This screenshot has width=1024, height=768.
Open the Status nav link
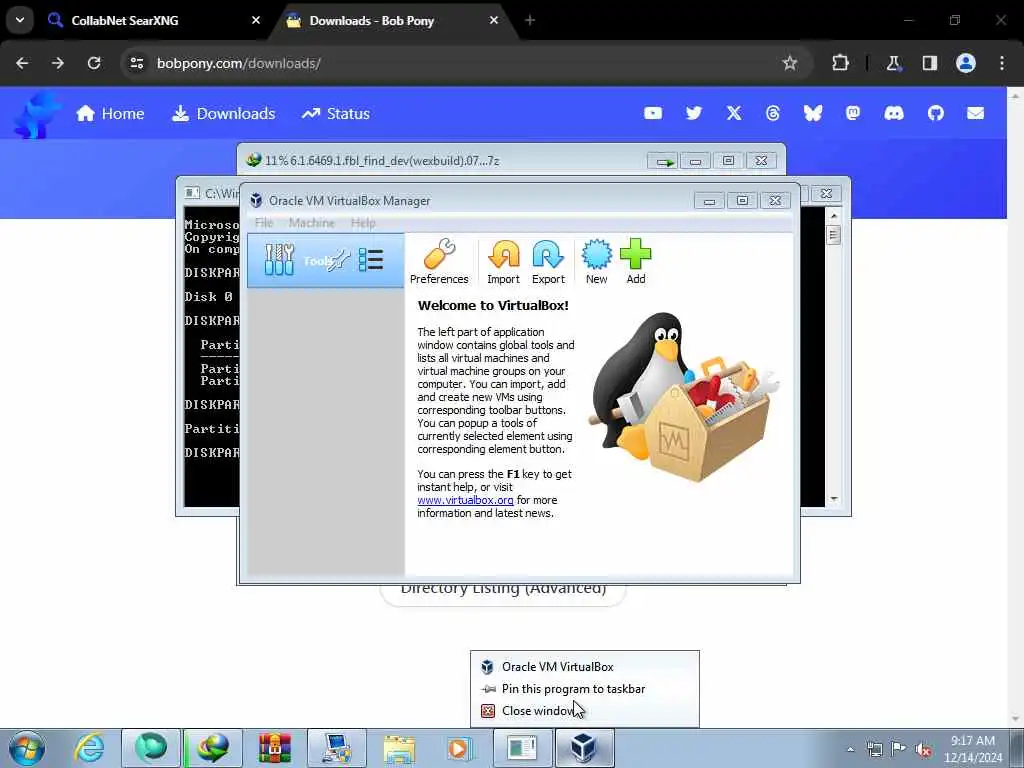click(336, 114)
